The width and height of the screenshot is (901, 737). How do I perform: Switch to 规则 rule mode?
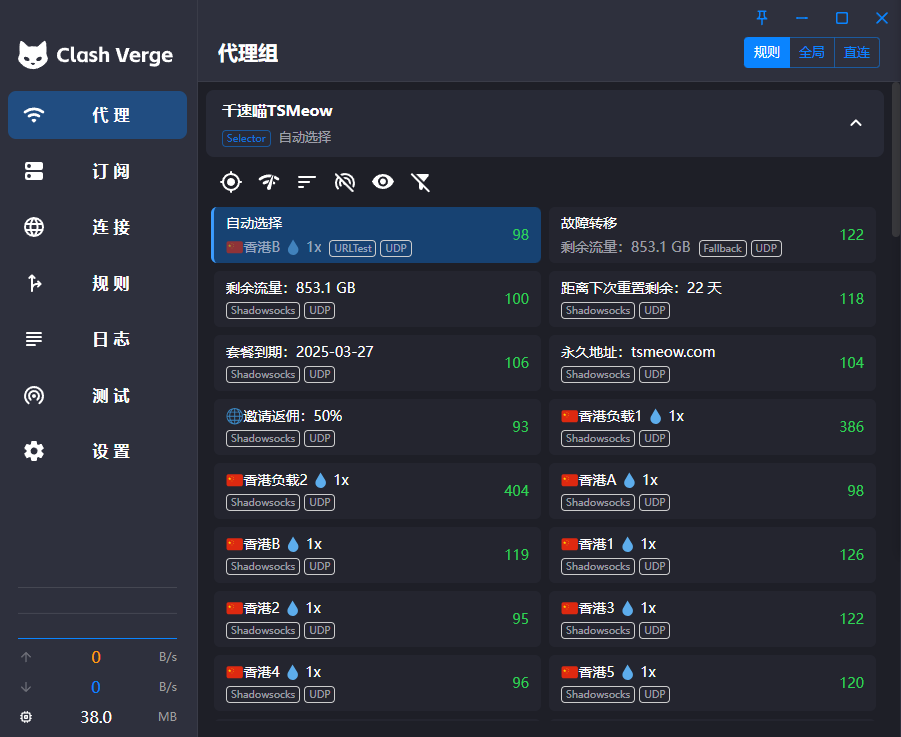tap(767, 52)
